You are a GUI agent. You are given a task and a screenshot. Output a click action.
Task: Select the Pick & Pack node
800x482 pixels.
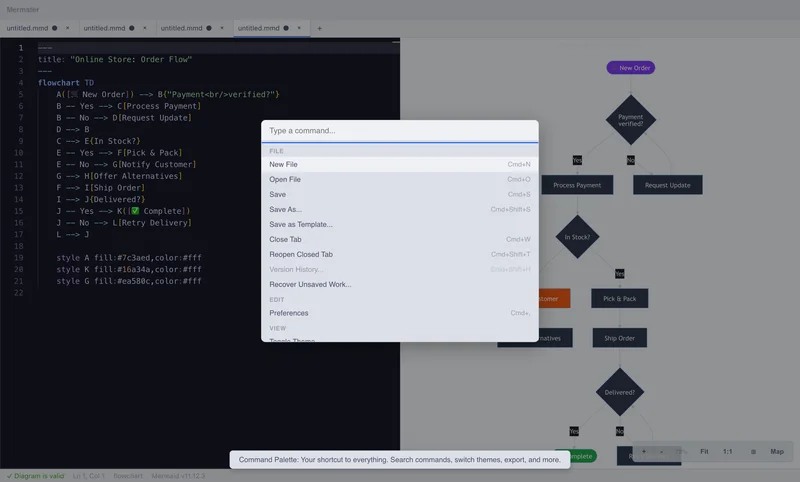click(x=619, y=298)
